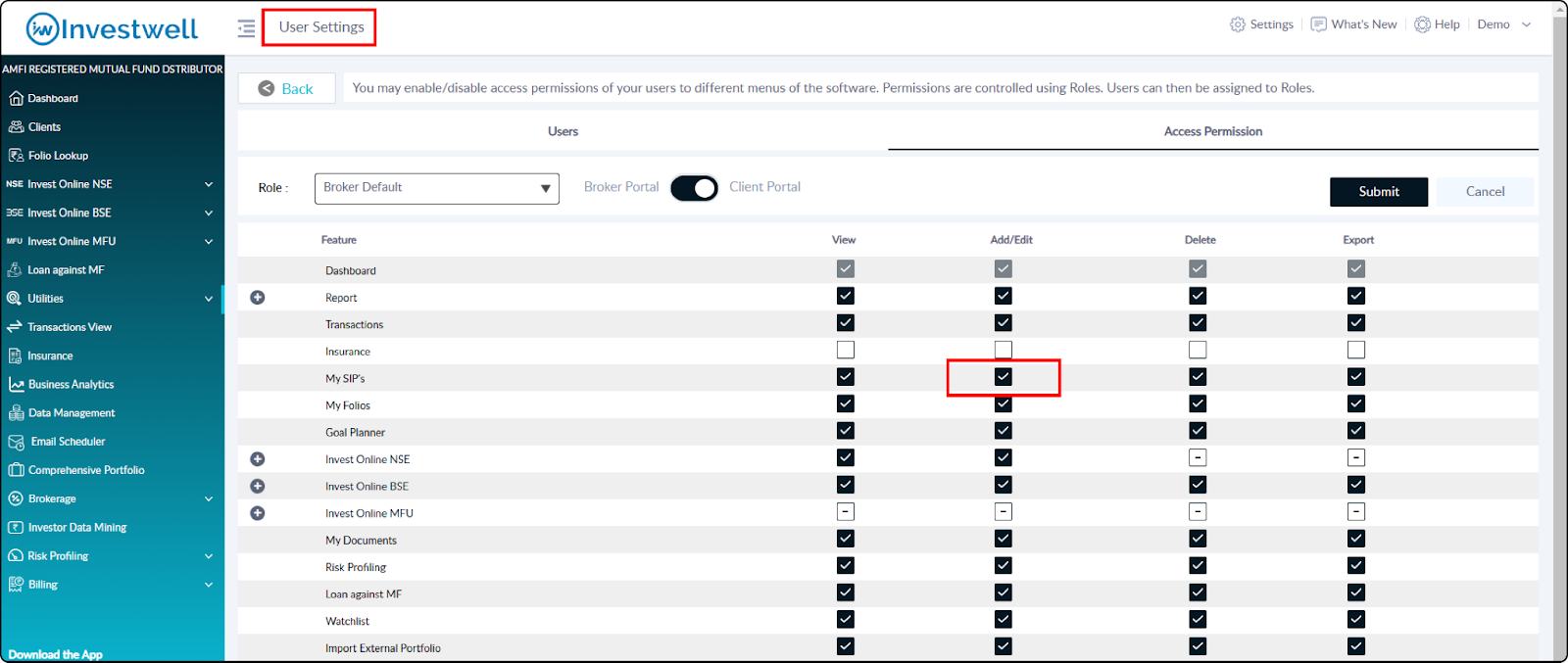Image resolution: width=1568 pixels, height=663 pixels.
Task: Toggle Invest Online MFU View checkbox
Action: pos(846,511)
